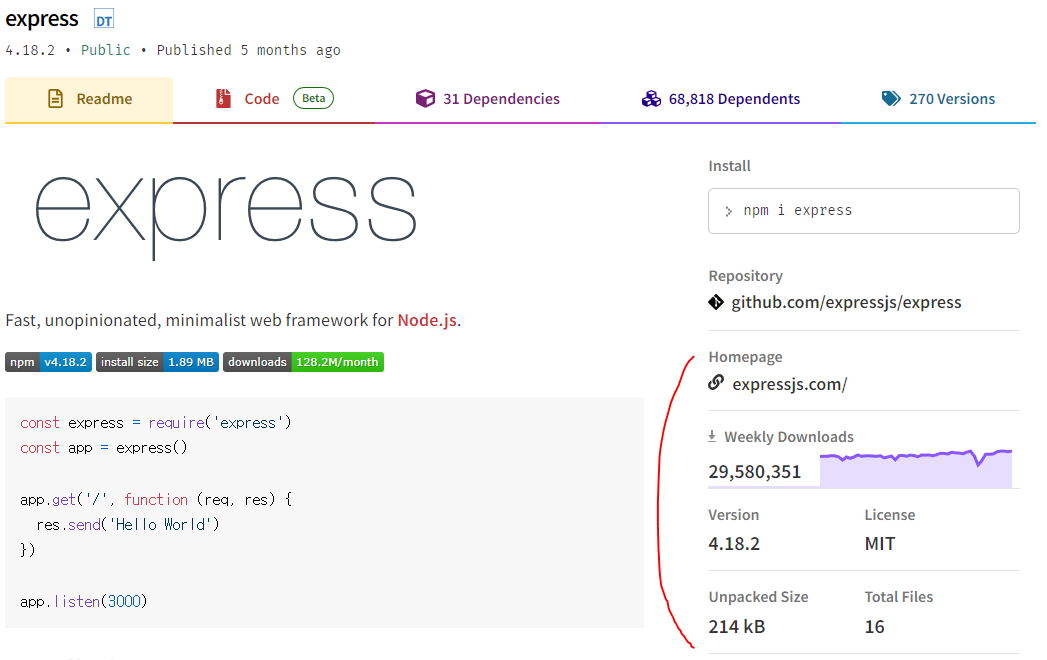Image resolution: width=1047 pixels, height=660 pixels.
Task: Click the Dependencies cube icon
Action: pos(425,99)
